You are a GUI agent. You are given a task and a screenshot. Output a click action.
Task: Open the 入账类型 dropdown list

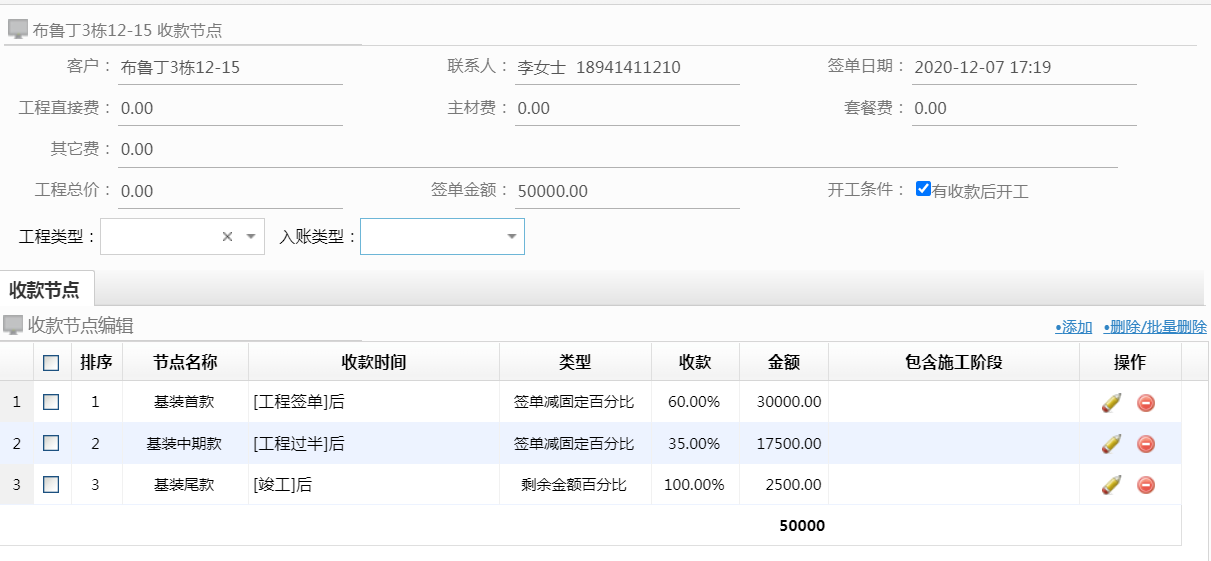pyautogui.click(x=511, y=237)
